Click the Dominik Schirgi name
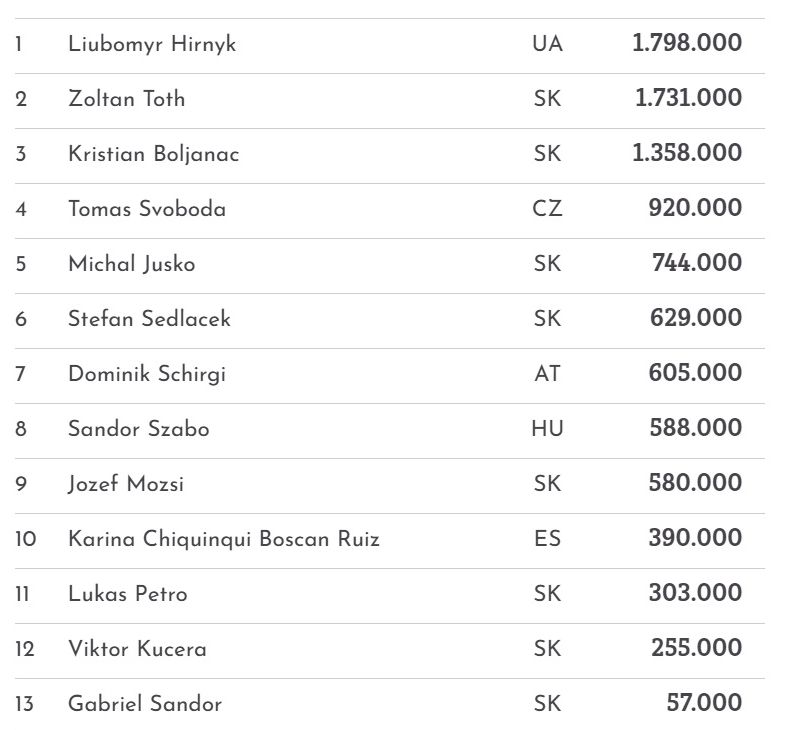The height and width of the screenshot is (730, 789). click(x=147, y=374)
